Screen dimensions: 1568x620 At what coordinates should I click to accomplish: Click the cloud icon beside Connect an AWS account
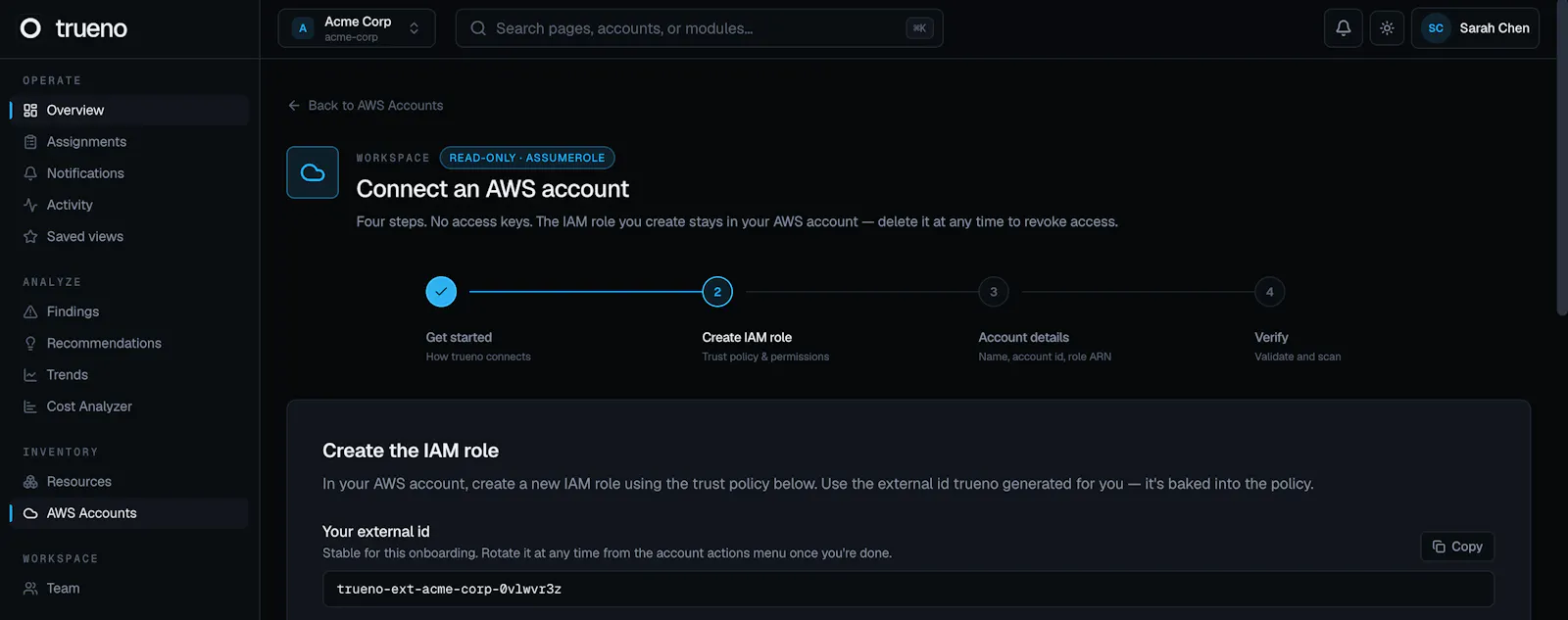click(x=313, y=172)
